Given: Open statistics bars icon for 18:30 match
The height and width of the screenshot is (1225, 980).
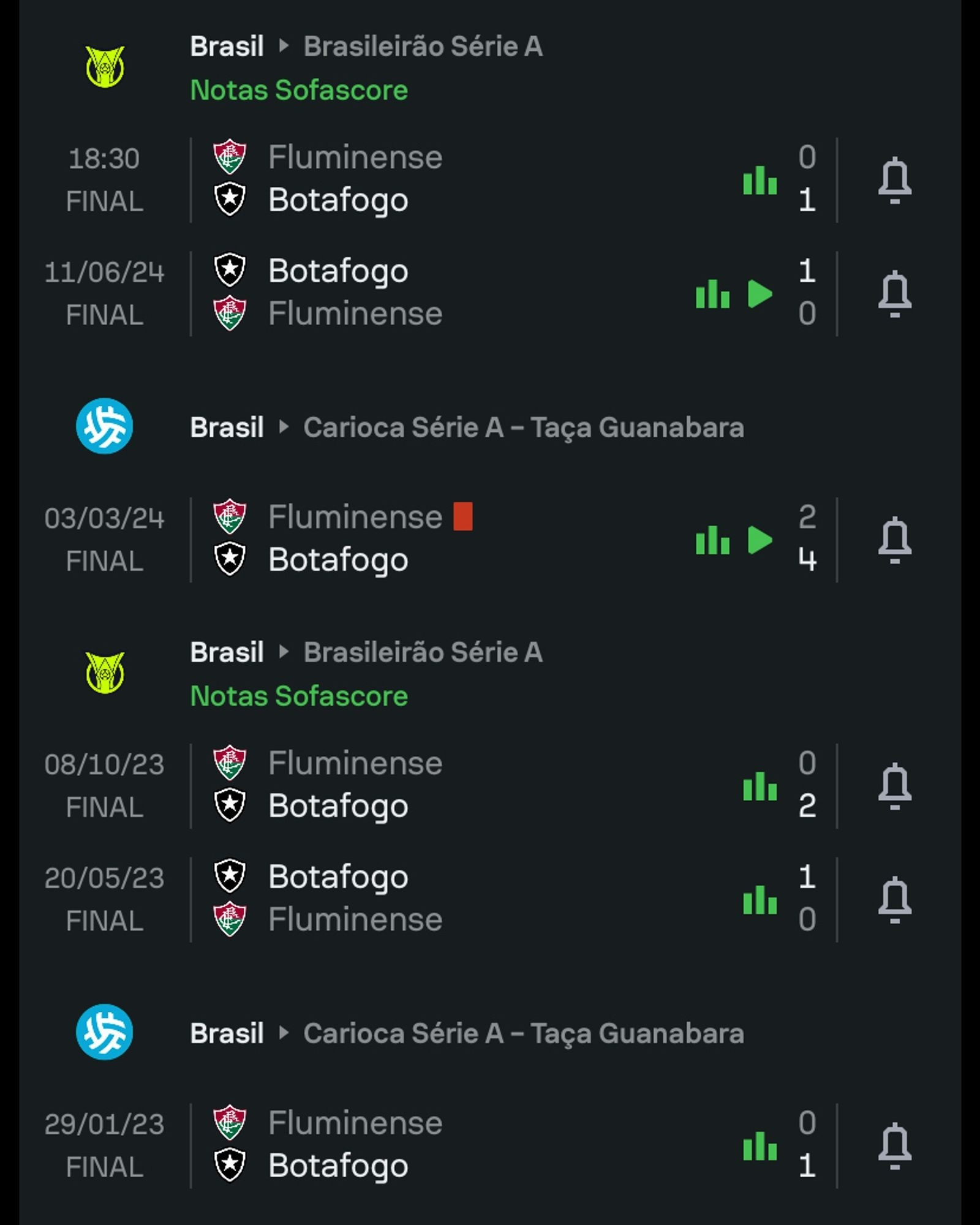Looking at the screenshot, I should (x=760, y=181).
